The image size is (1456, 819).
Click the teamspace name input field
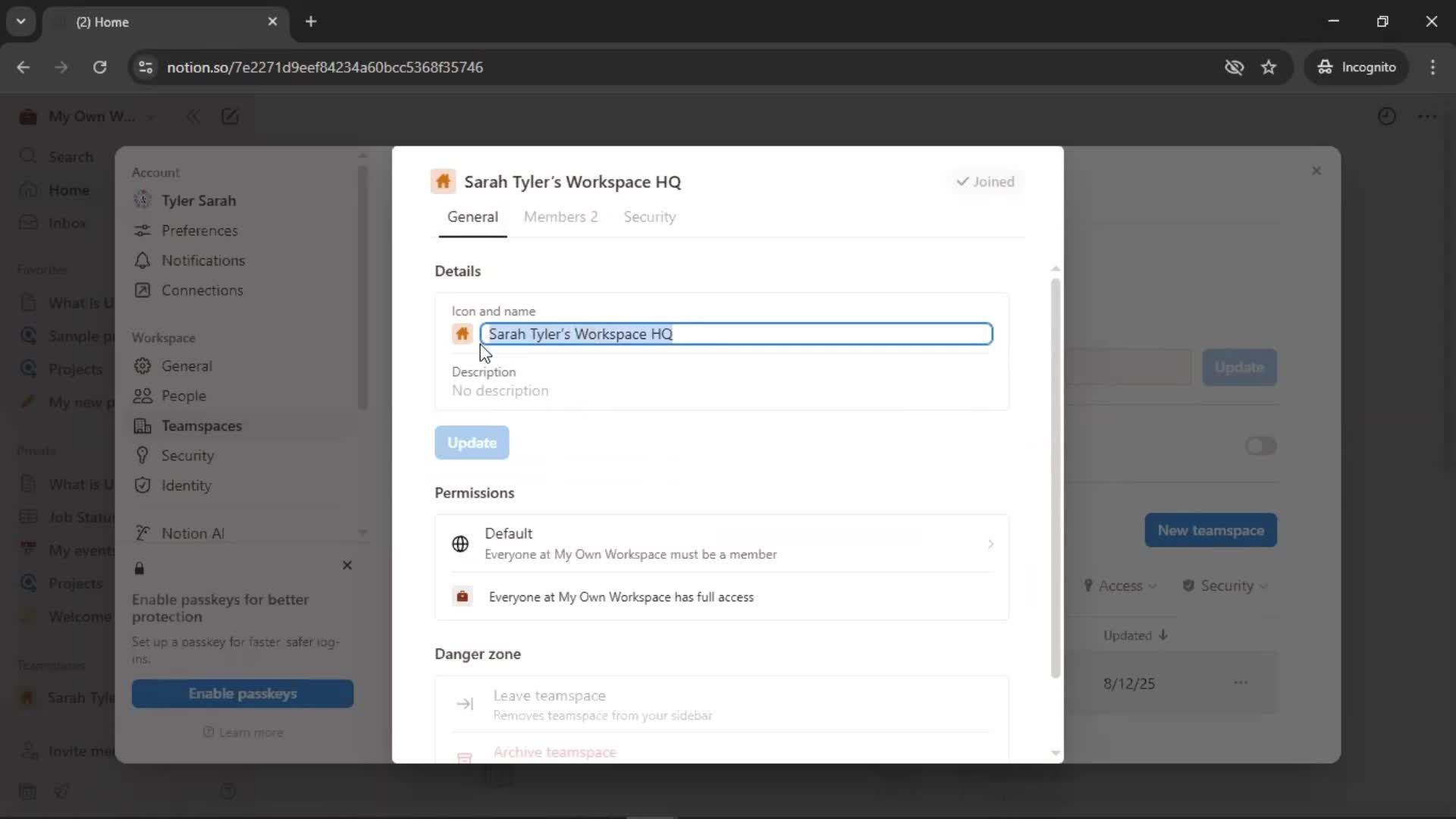pyautogui.click(x=736, y=334)
